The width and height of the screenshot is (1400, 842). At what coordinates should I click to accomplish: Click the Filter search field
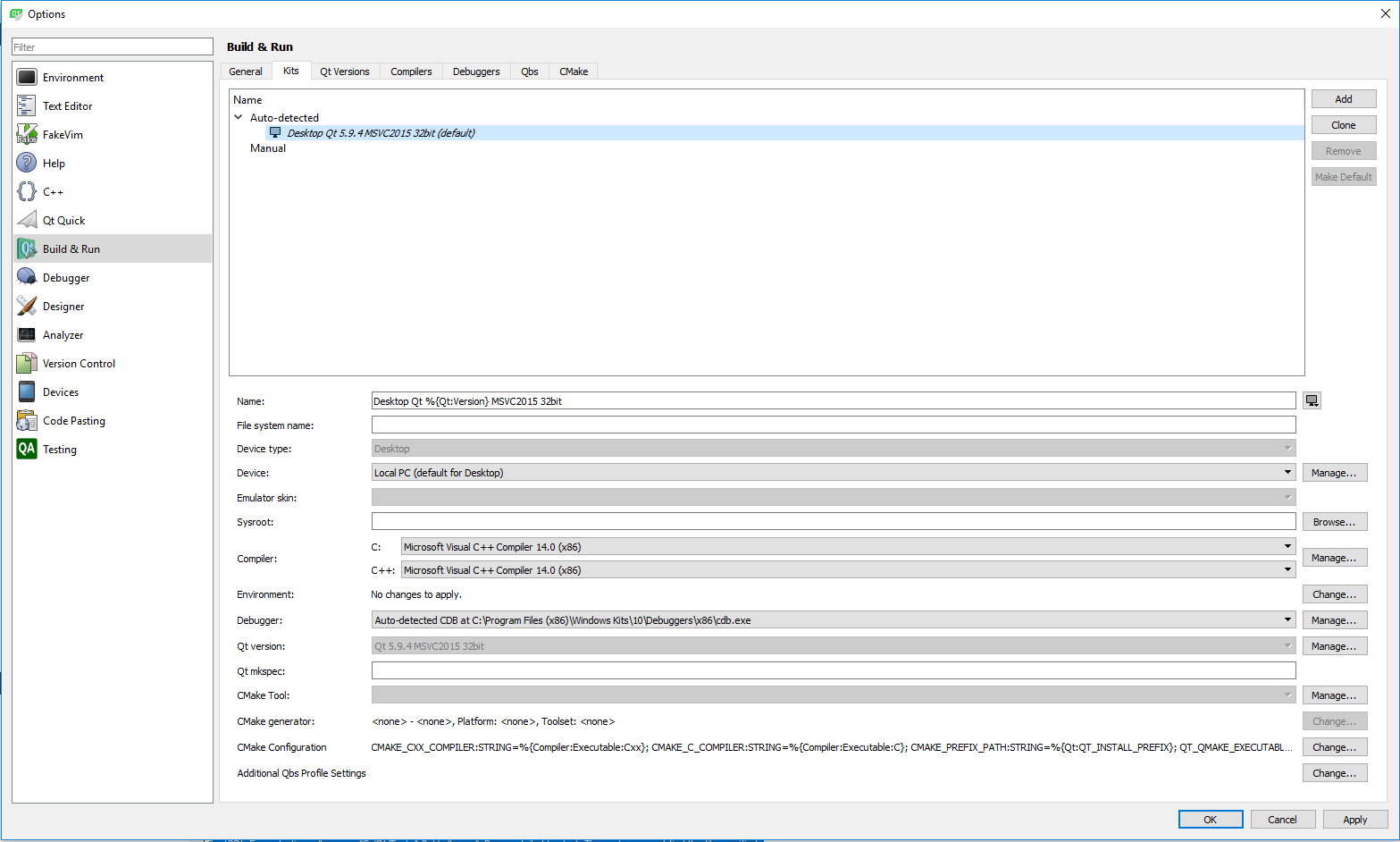(113, 46)
